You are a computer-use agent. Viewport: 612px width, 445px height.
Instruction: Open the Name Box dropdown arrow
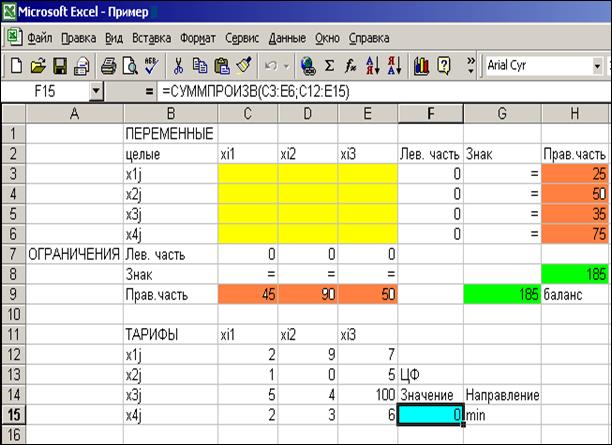[x=96, y=91]
